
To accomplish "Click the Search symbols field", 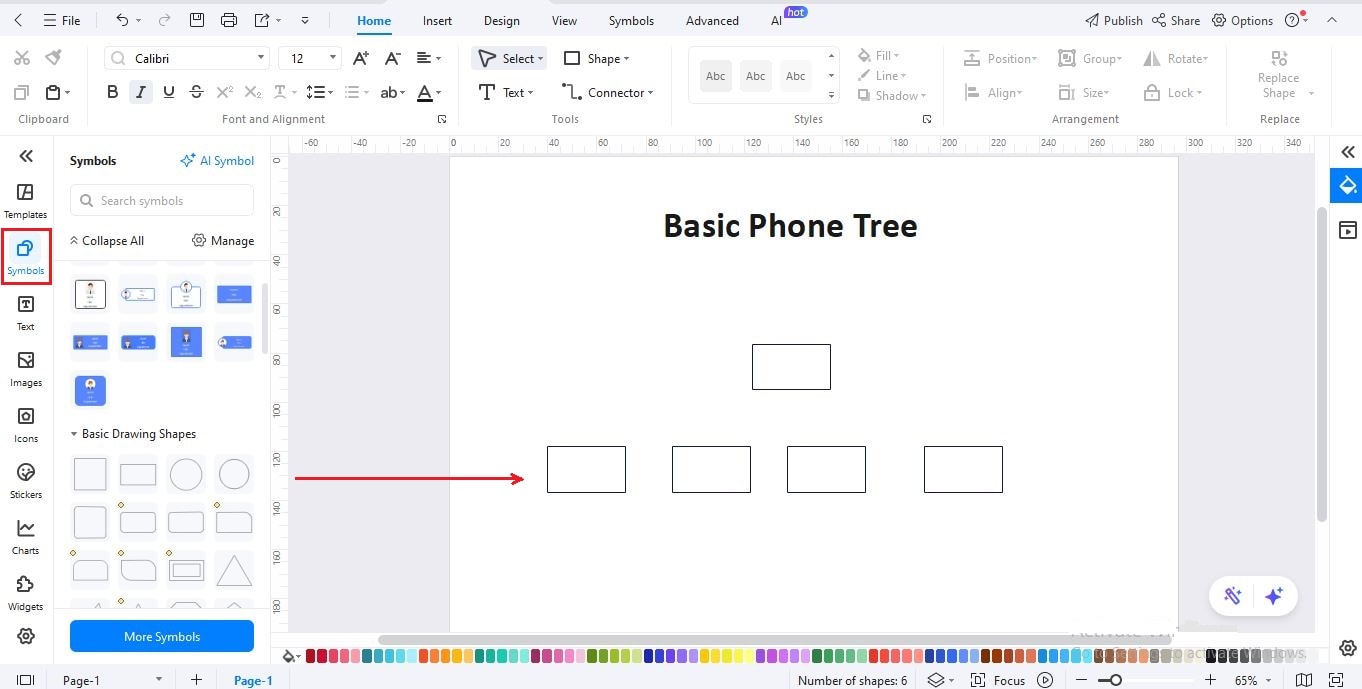I will click(161, 200).
